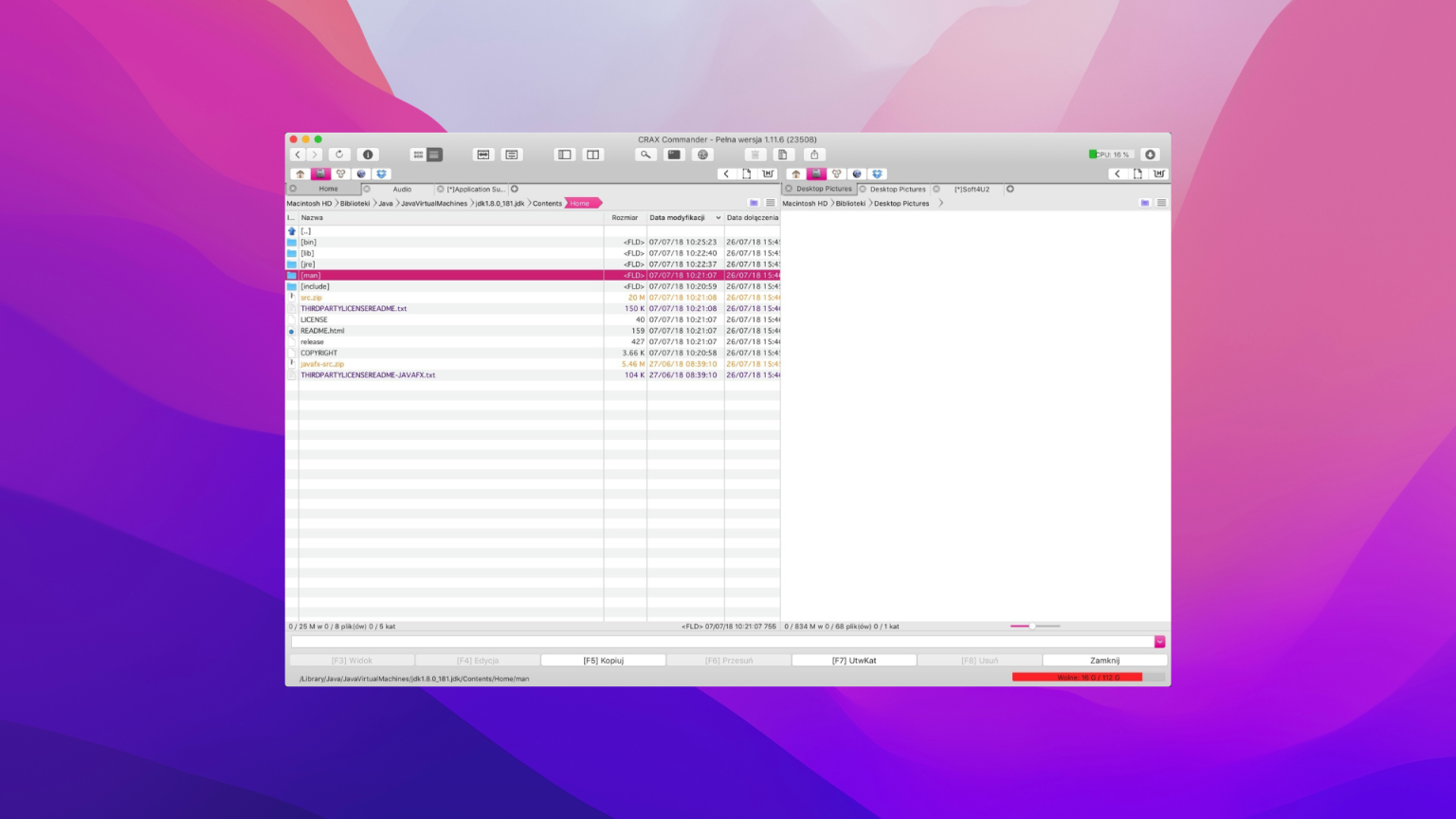Open the command line history dropdown
The height and width of the screenshot is (819, 1456).
coord(1160,642)
